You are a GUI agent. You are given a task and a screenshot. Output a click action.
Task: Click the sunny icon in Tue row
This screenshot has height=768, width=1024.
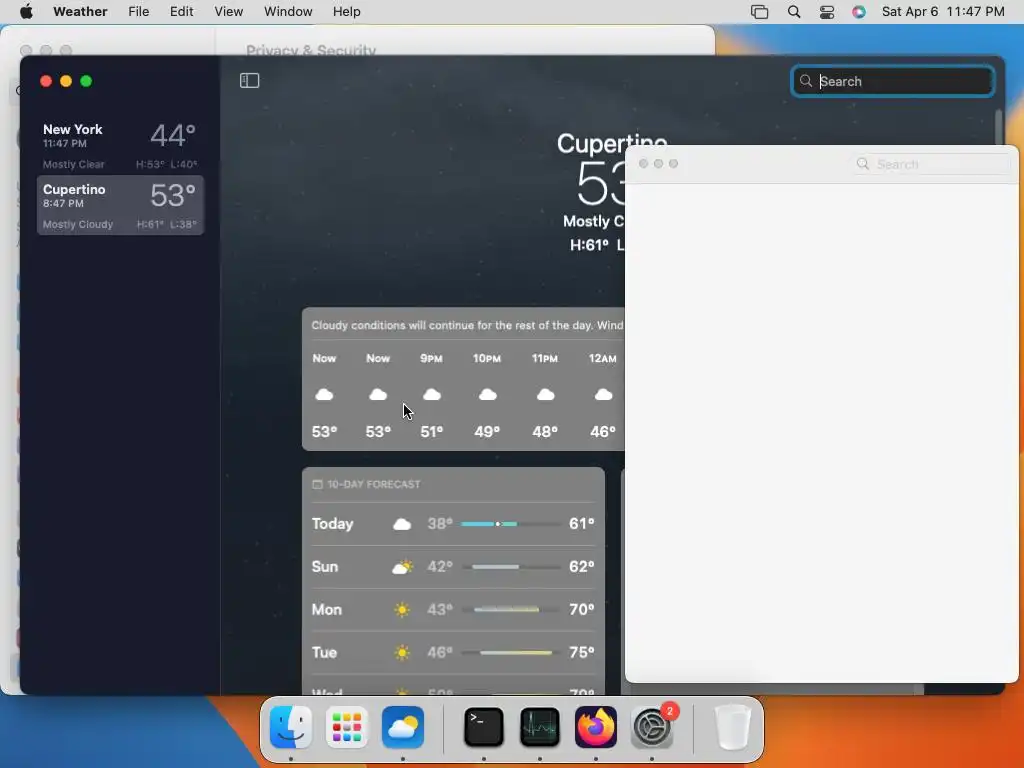coord(402,652)
